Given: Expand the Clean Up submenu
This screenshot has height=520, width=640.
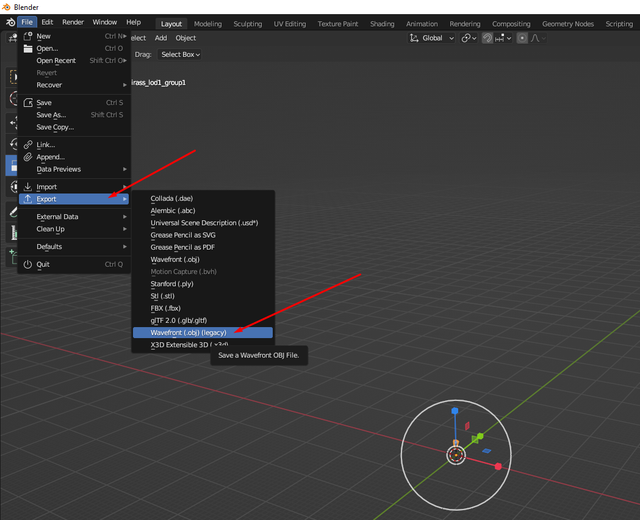Looking at the screenshot, I should click(x=74, y=229).
